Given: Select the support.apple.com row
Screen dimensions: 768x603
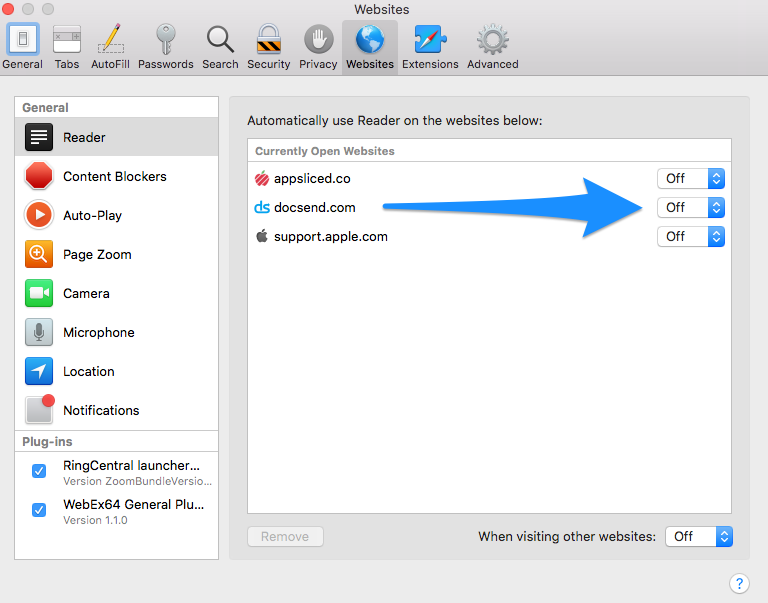Looking at the screenshot, I should (x=489, y=236).
